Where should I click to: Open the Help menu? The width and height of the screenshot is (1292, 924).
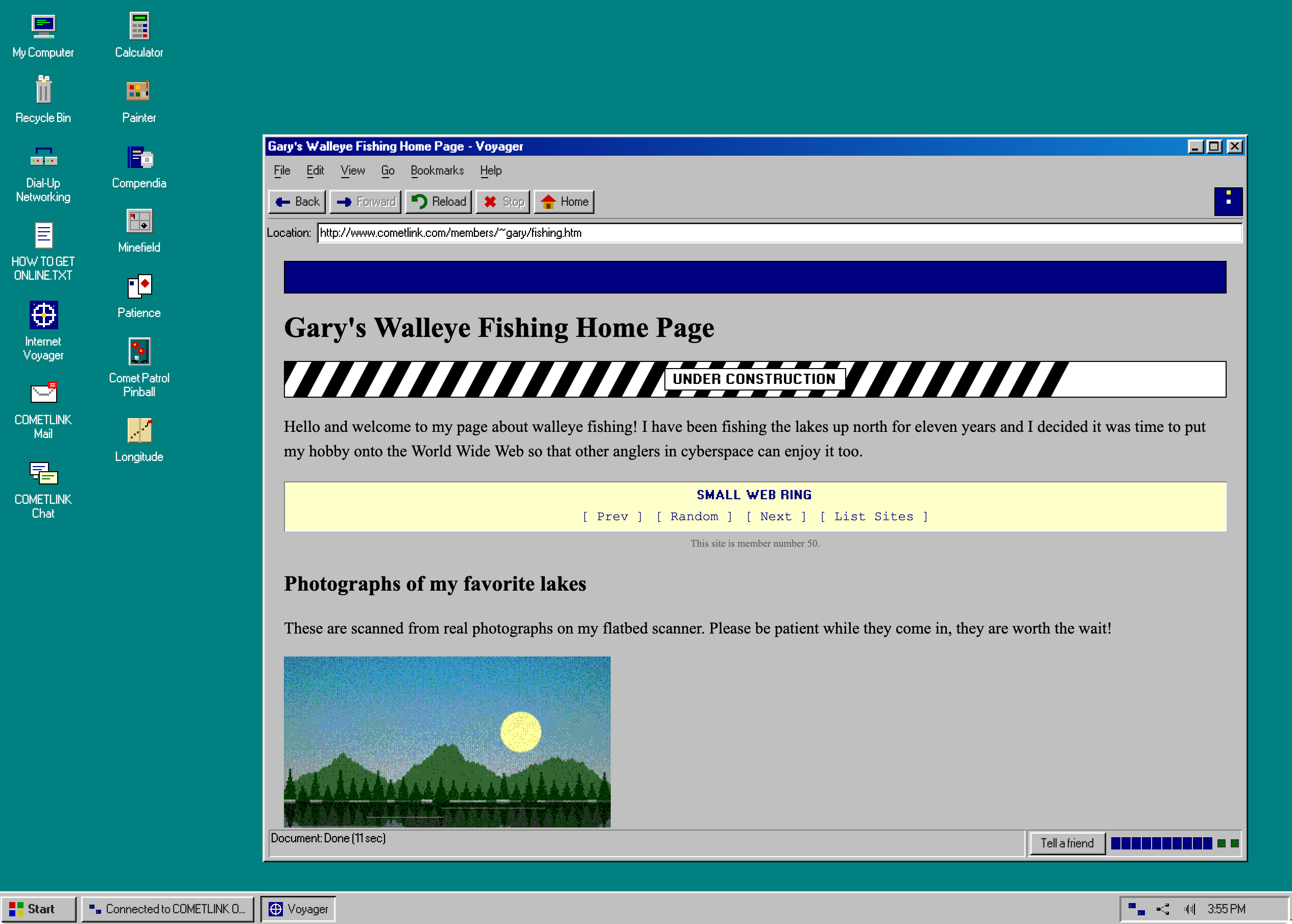point(491,171)
